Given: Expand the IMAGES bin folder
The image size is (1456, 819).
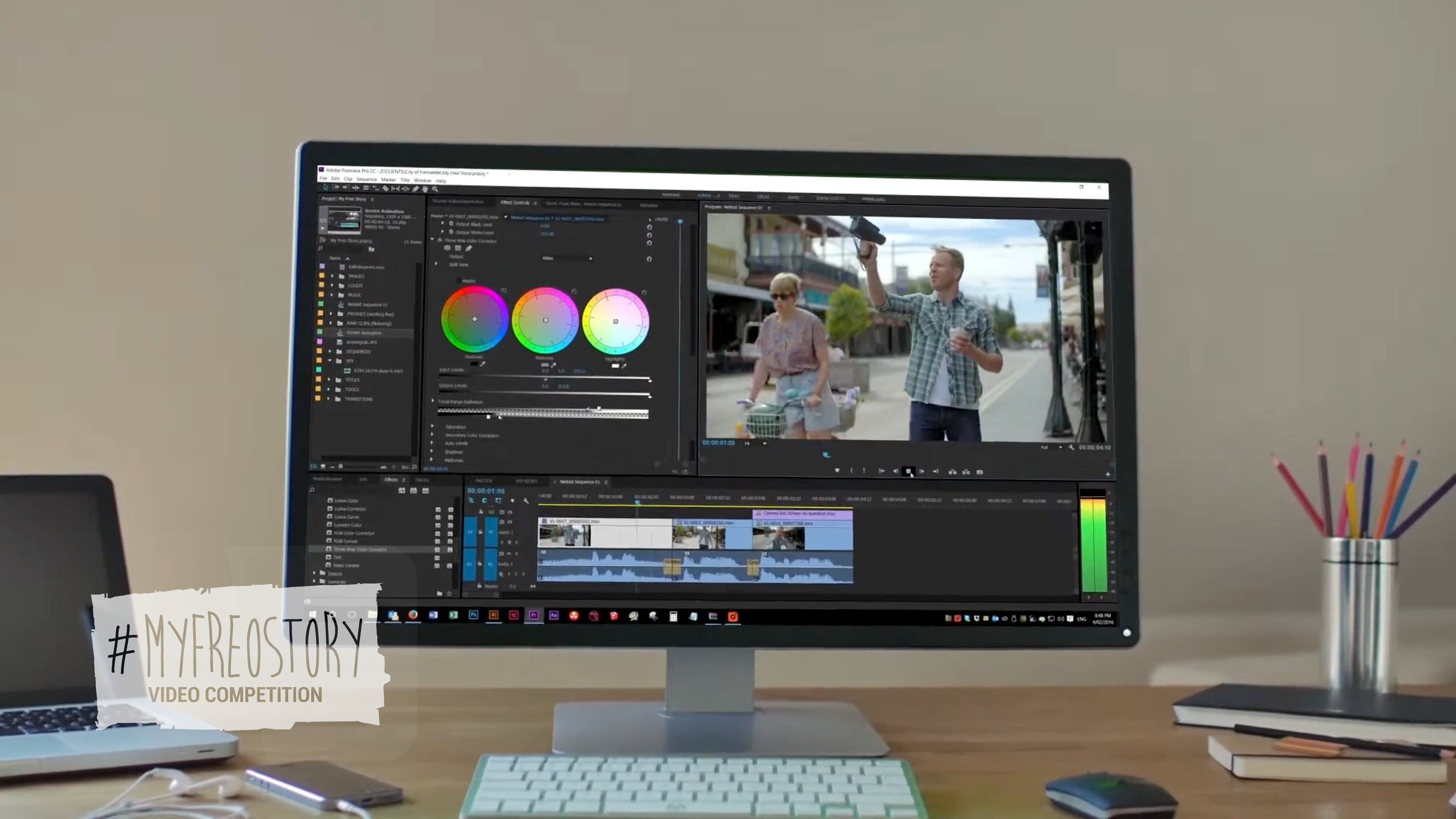Looking at the screenshot, I should (x=333, y=276).
